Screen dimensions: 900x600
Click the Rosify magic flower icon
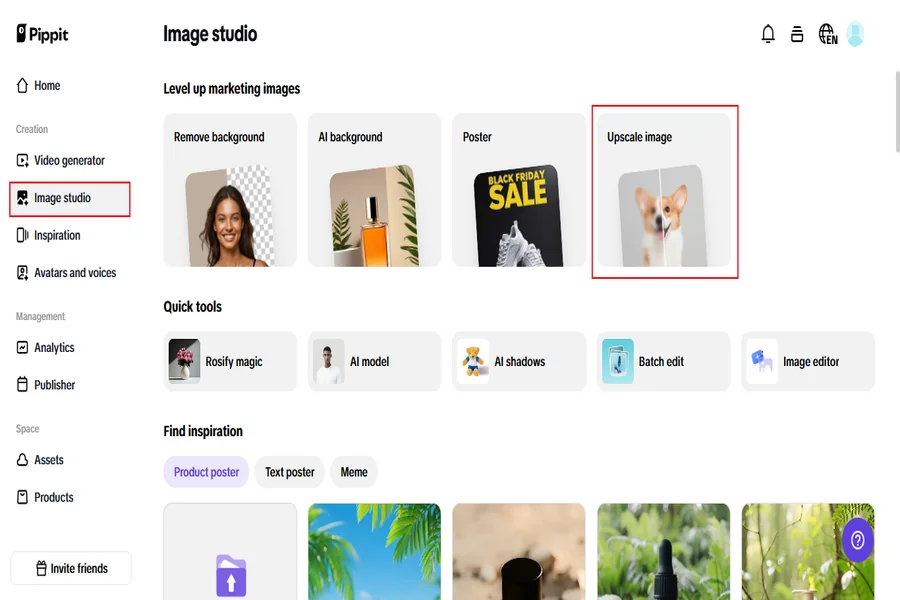click(x=184, y=361)
